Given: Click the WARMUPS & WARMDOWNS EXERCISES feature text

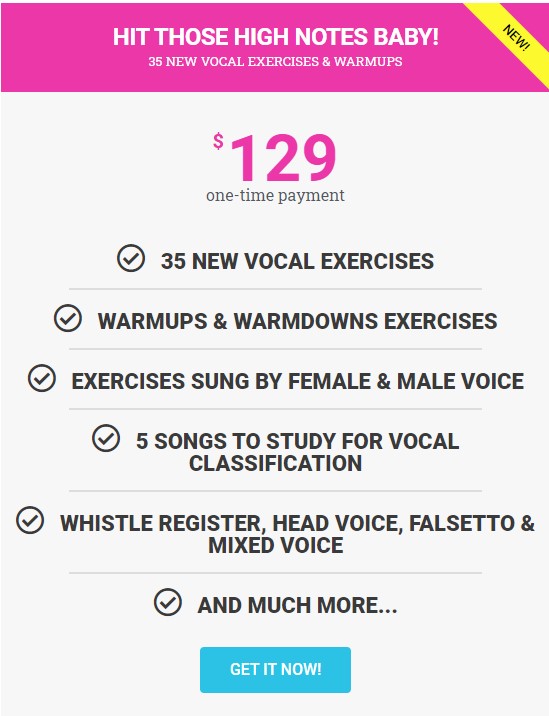Looking at the screenshot, I should click(298, 321).
